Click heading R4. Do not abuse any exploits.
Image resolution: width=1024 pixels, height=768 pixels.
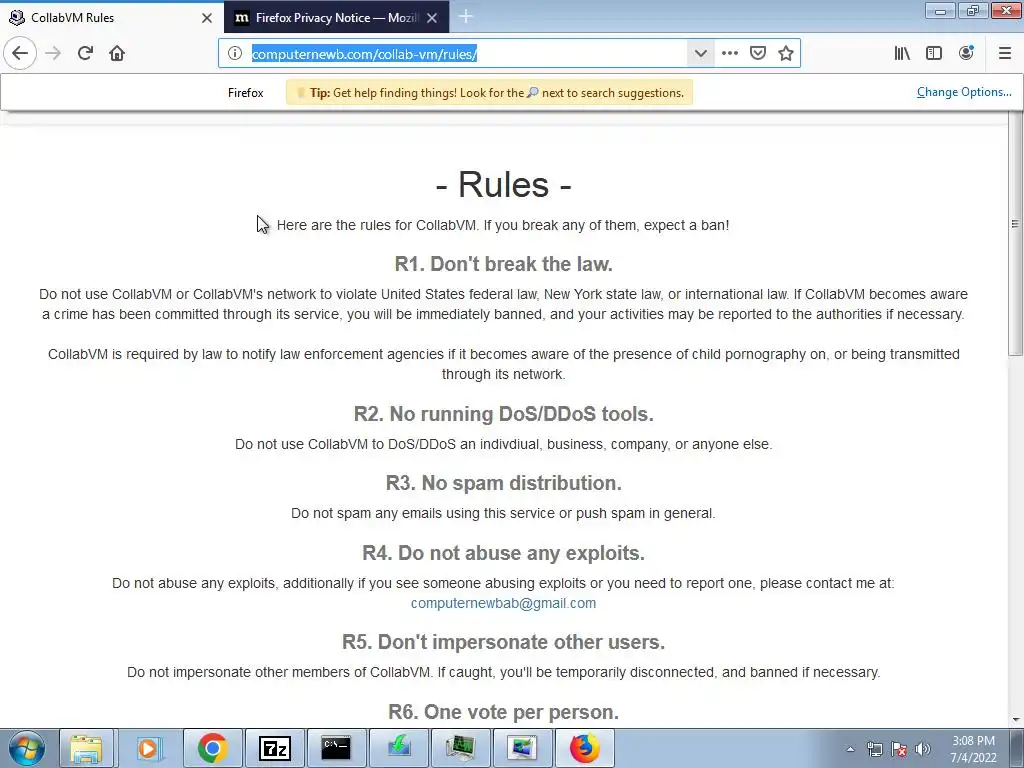504,553
